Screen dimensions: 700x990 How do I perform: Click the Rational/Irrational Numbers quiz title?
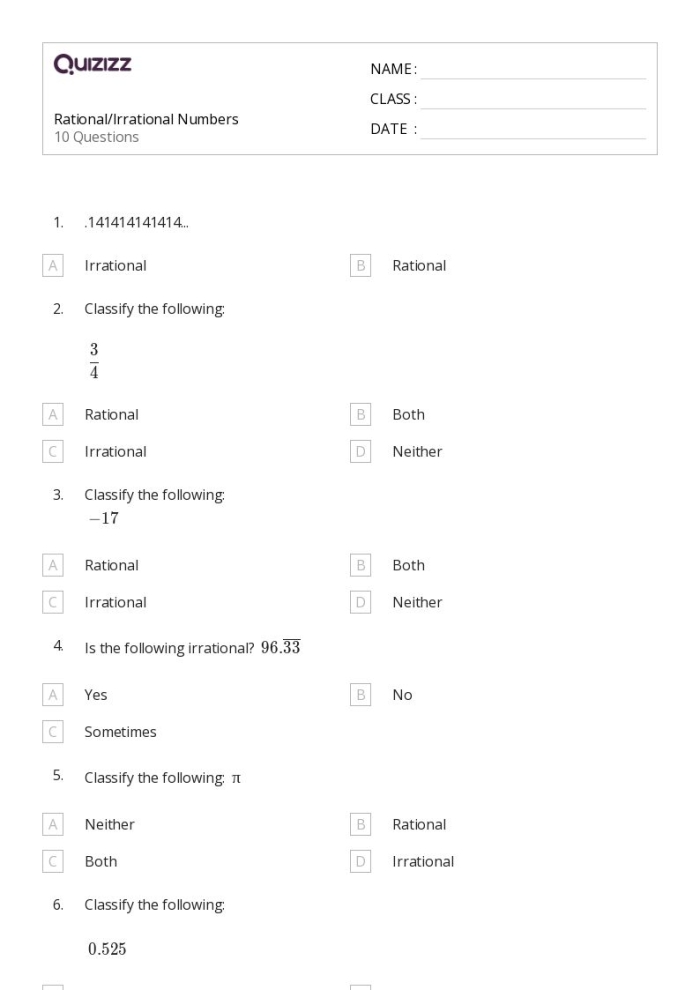click(x=146, y=120)
